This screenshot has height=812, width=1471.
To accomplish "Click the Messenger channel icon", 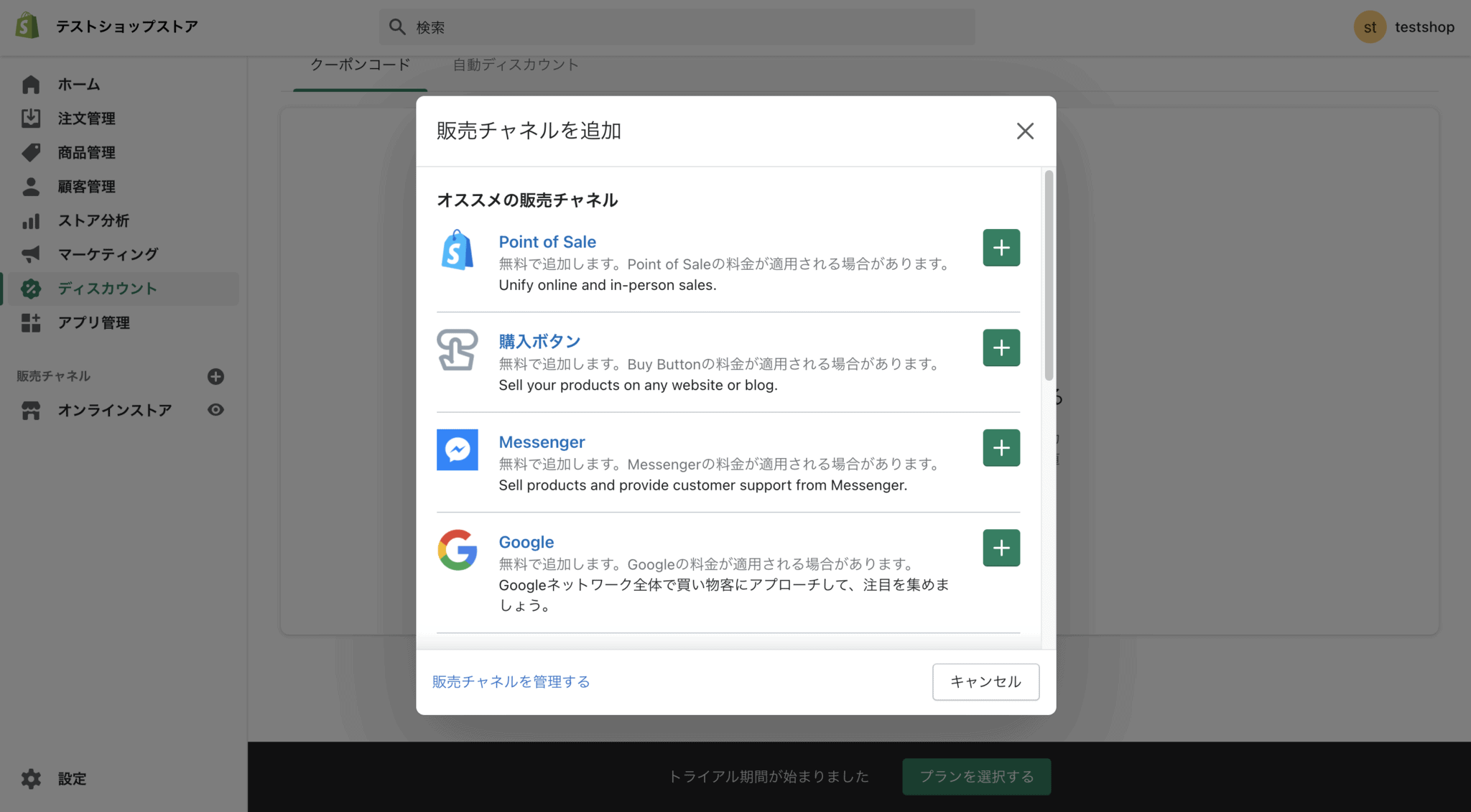I will coord(458,449).
